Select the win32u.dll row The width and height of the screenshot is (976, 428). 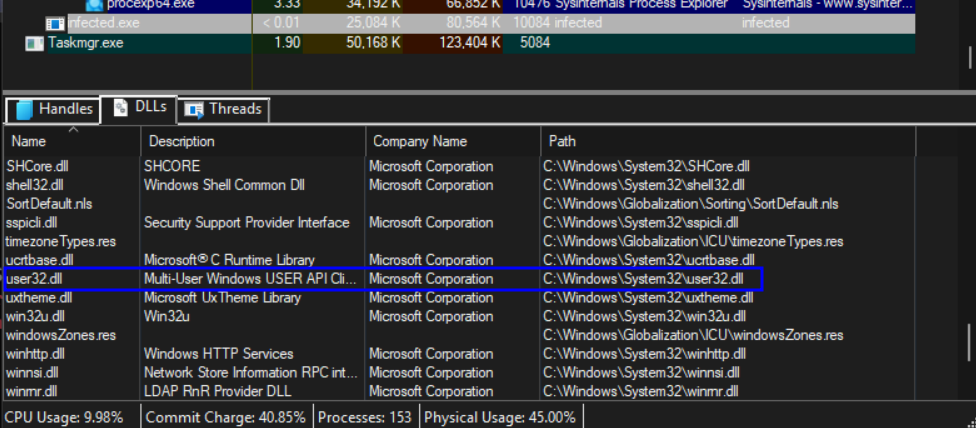tap(459, 317)
